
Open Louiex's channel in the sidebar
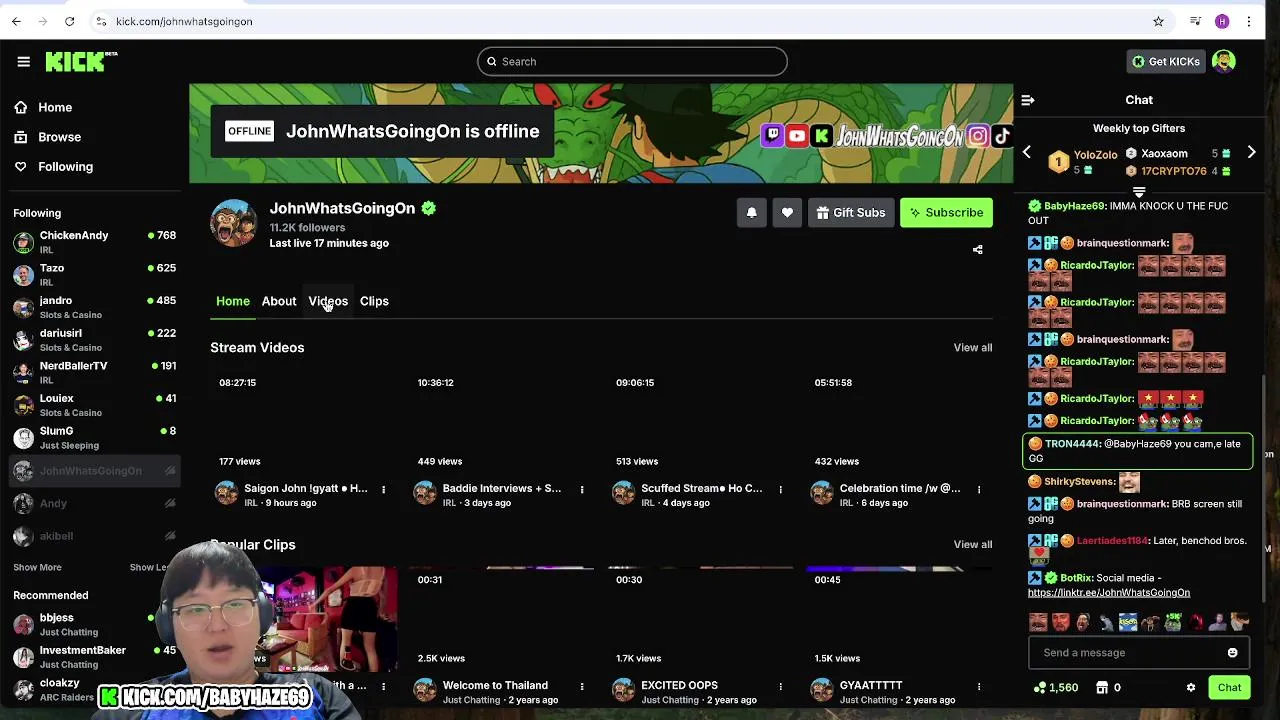pyautogui.click(x=94, y=405)
